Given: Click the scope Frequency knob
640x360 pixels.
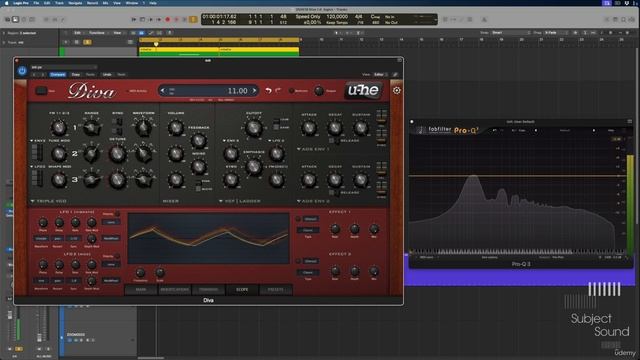Looking at the screenshot, I should 140,272.
